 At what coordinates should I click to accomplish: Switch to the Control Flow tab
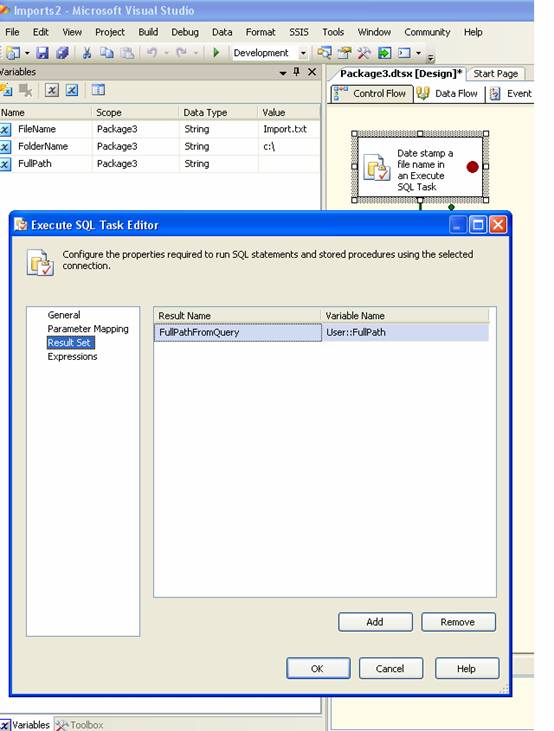[x=372, y=94]
